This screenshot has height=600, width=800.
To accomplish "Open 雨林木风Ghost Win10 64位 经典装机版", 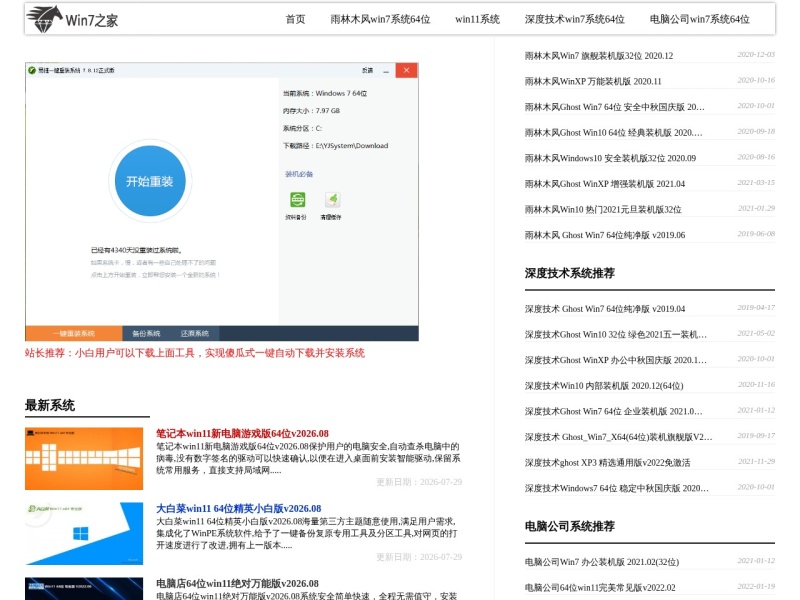I will point(613,133).
